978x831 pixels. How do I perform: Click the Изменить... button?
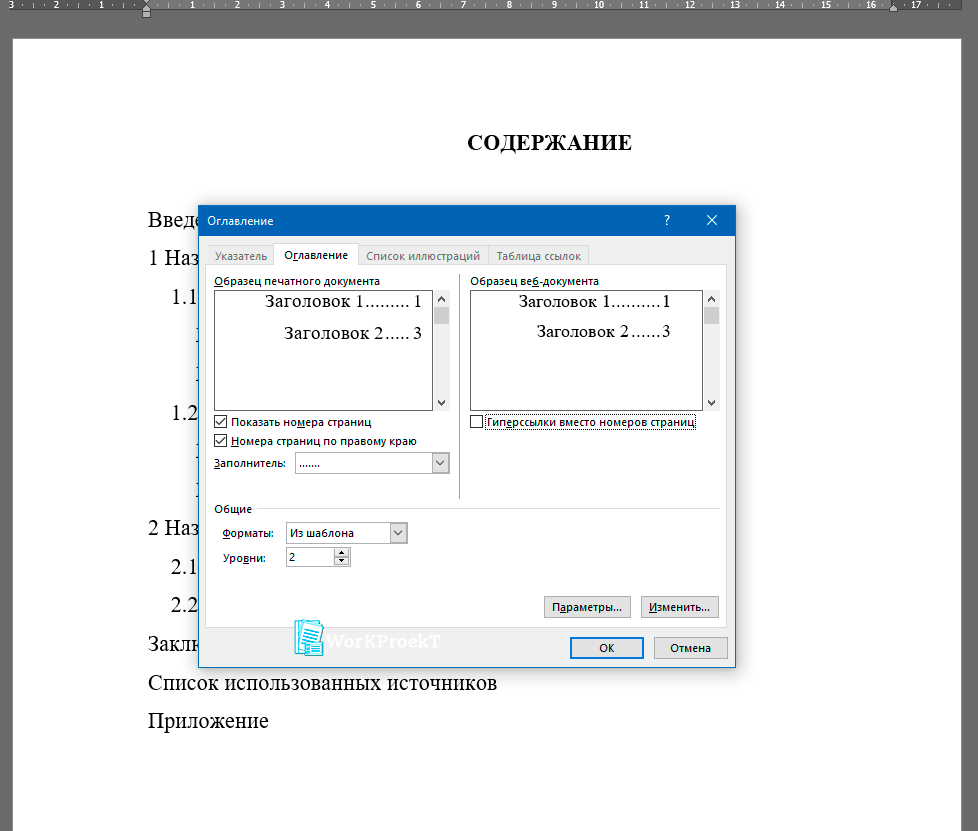click(x=679, y=607)
